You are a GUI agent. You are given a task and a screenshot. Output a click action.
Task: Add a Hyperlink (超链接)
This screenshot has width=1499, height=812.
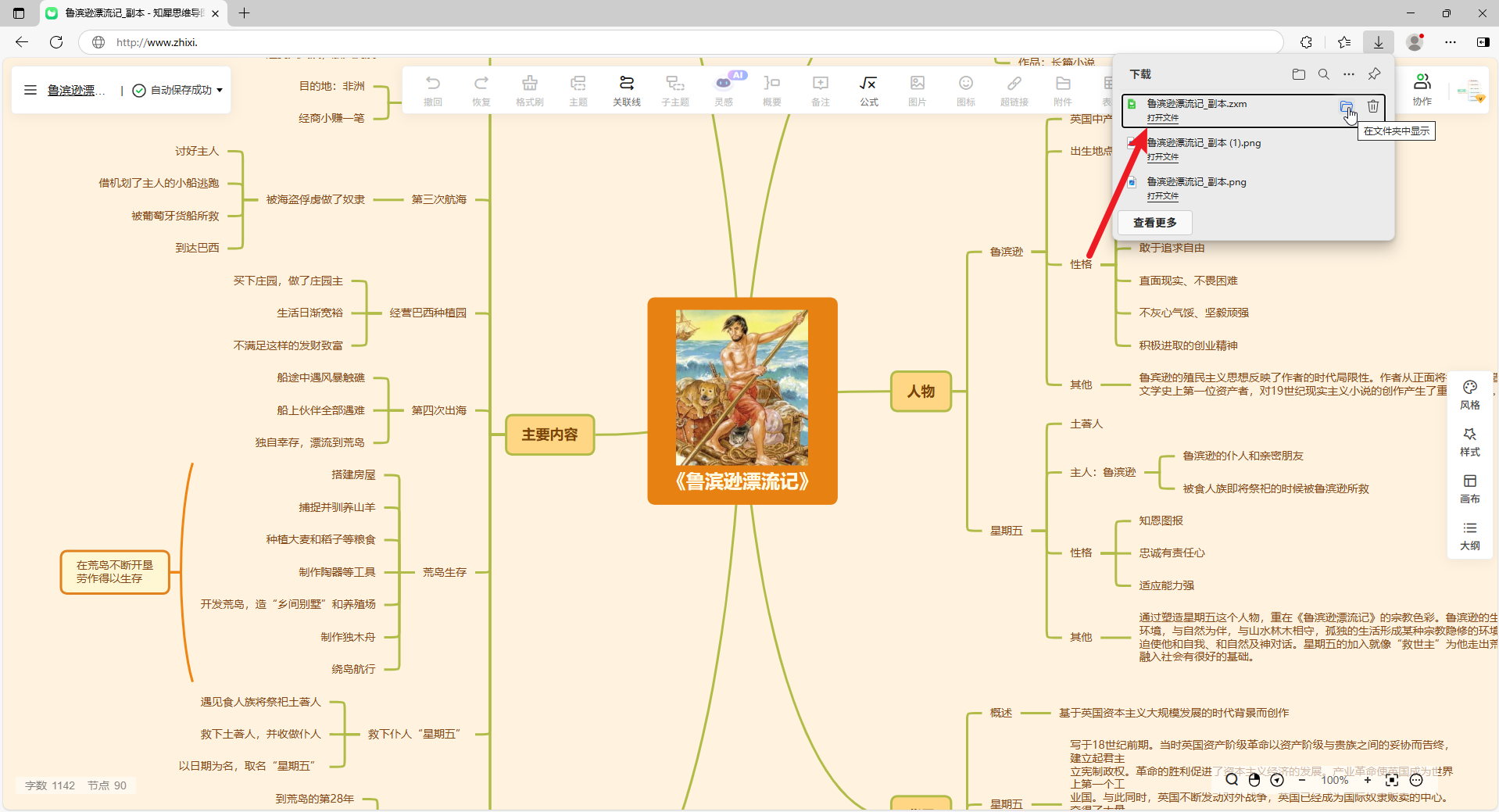point(1014,90)
